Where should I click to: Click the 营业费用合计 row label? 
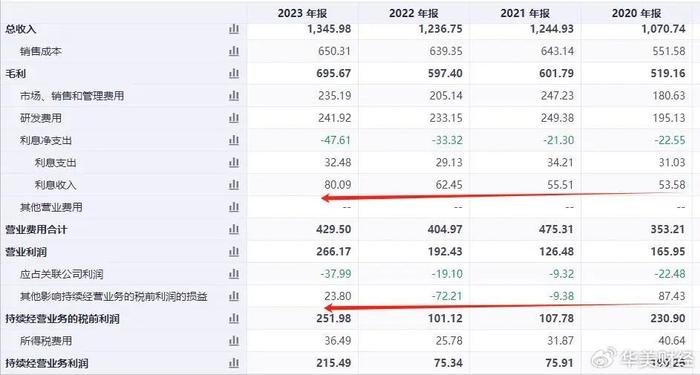[36, 230]
